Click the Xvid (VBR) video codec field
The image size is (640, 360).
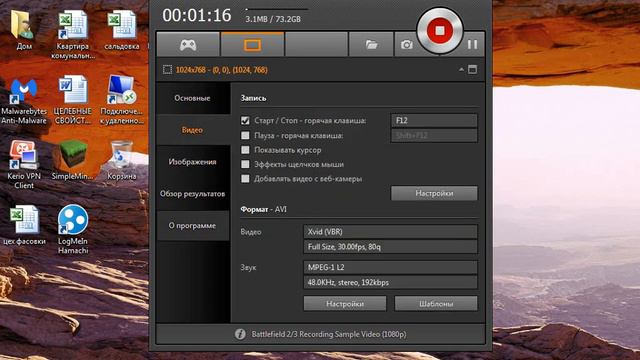(390, 231)
